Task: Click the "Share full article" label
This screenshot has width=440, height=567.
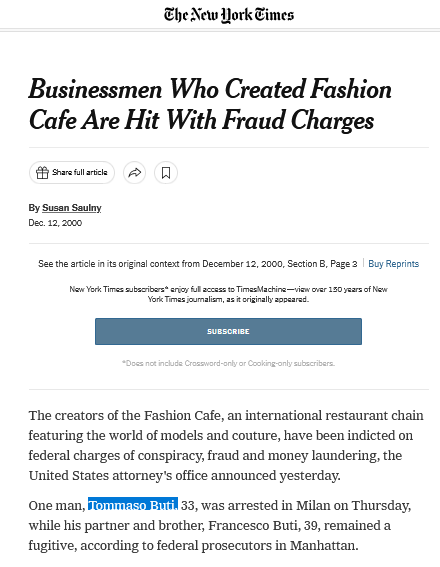Action: click(80, 172)
